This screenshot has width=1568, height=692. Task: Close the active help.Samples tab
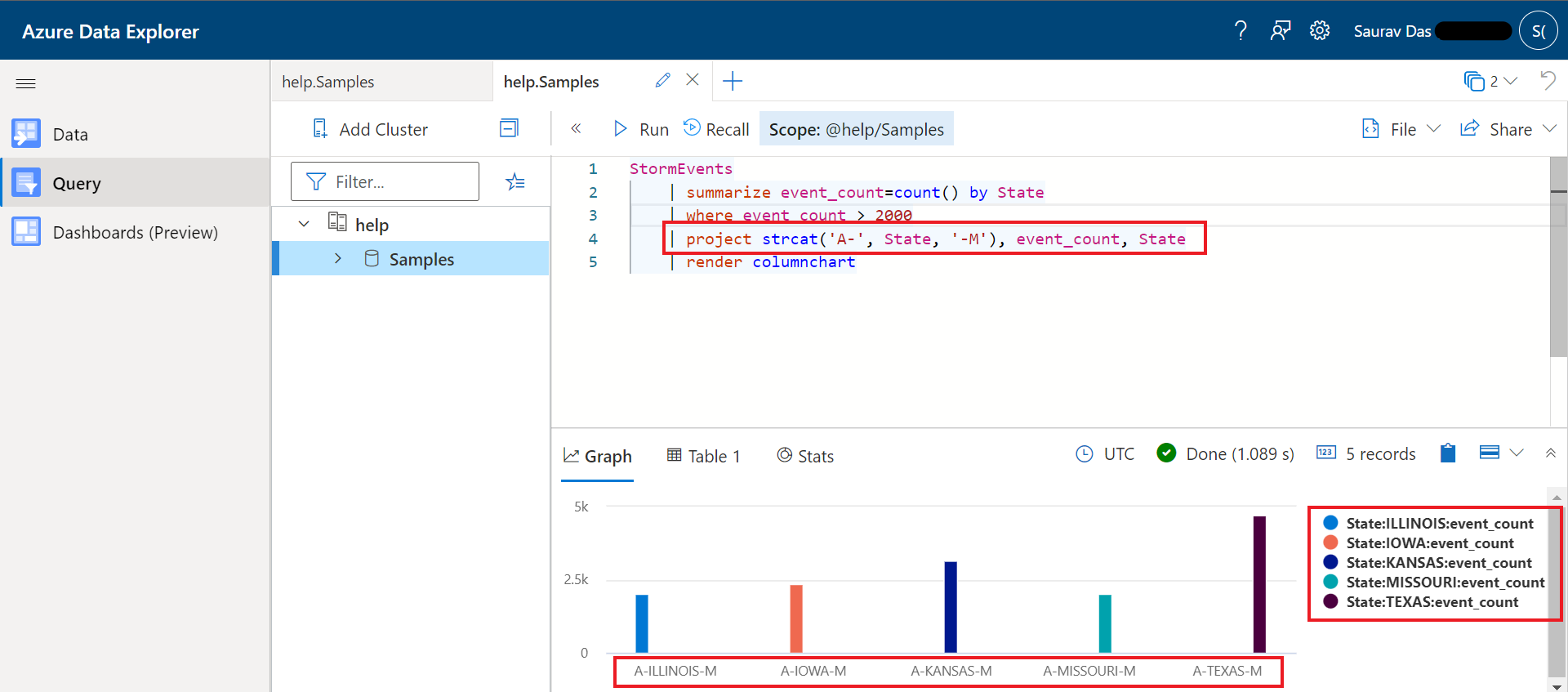(693, 80)
